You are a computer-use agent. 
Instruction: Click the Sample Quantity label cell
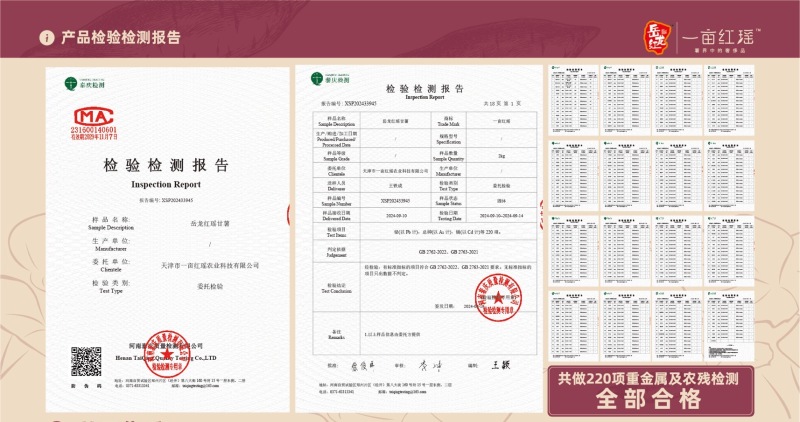[x=448, y=156]
